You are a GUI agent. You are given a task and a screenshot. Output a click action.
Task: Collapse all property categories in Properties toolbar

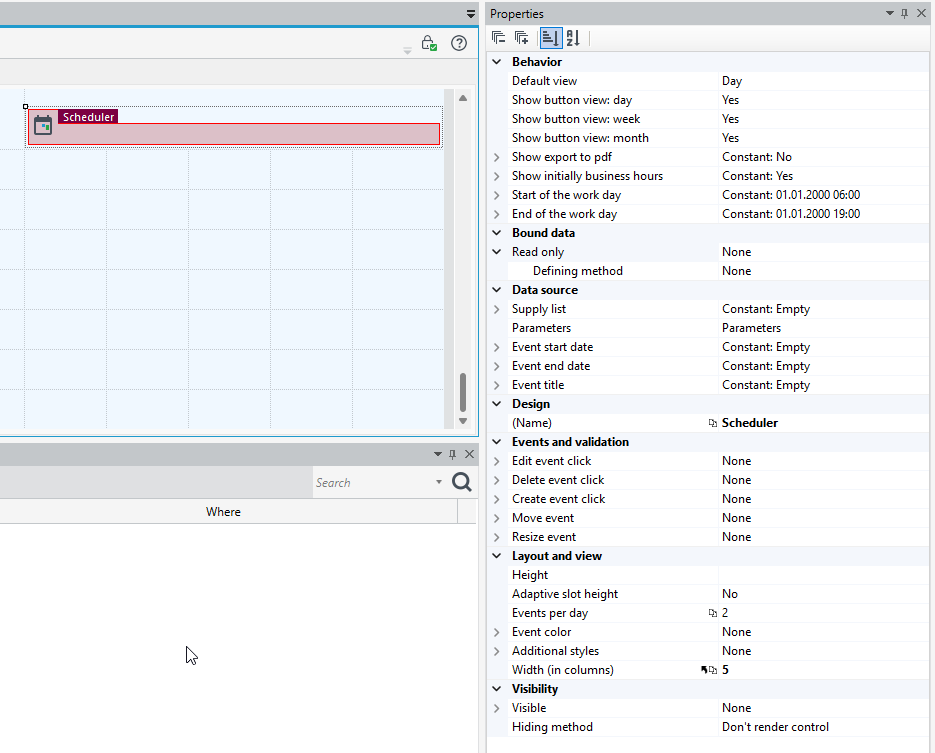click(499, 38)
